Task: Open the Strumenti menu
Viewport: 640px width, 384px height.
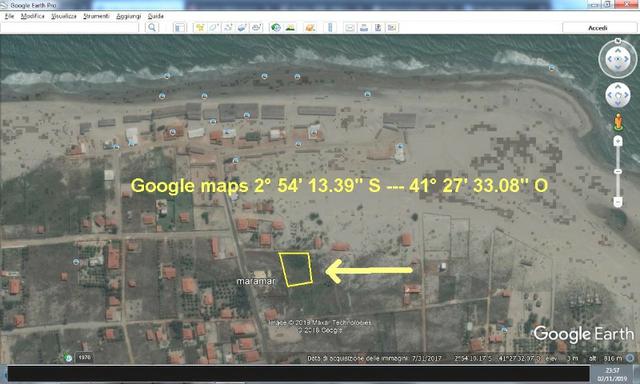Action: point(96,16)
